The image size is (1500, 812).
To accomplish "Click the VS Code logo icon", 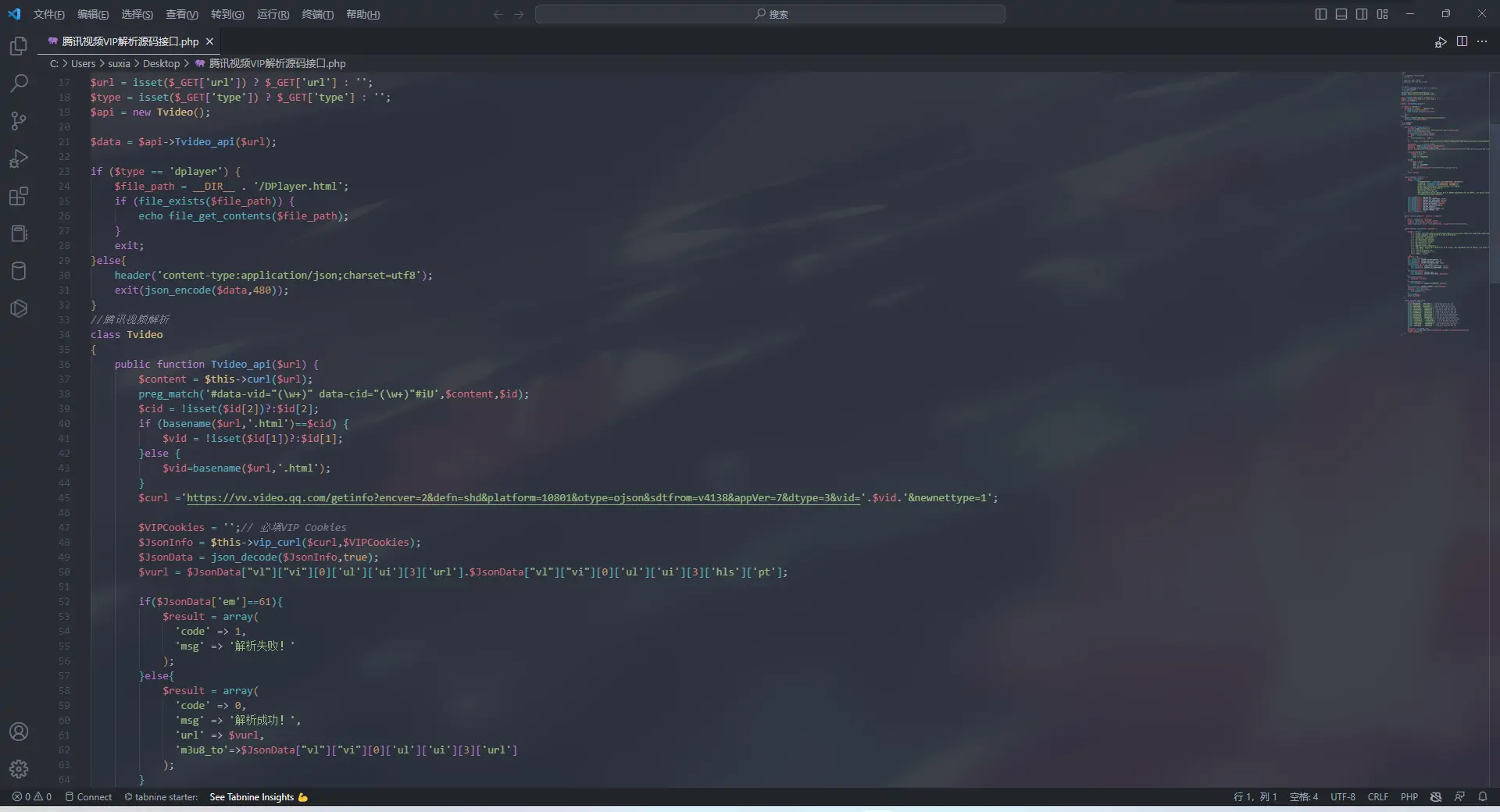I will [14, 14].
